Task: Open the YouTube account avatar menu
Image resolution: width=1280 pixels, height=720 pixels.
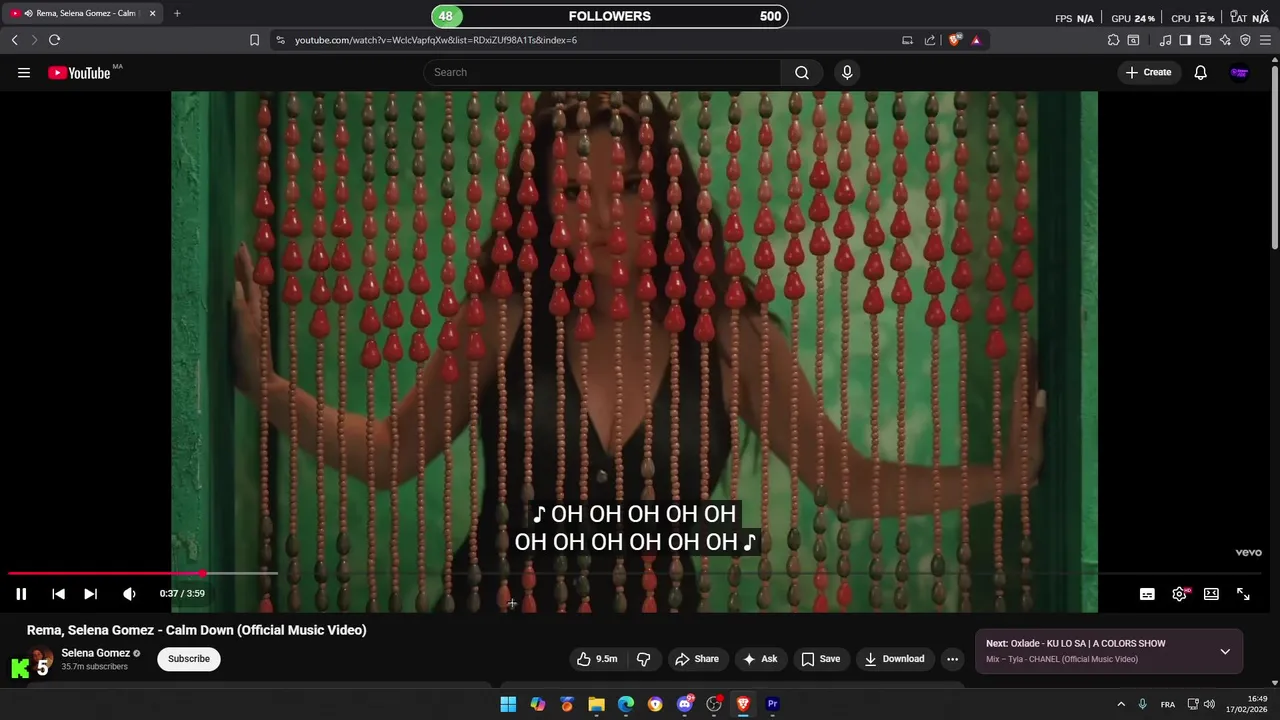Action: pyautogui.click(x=1239, y=72)
